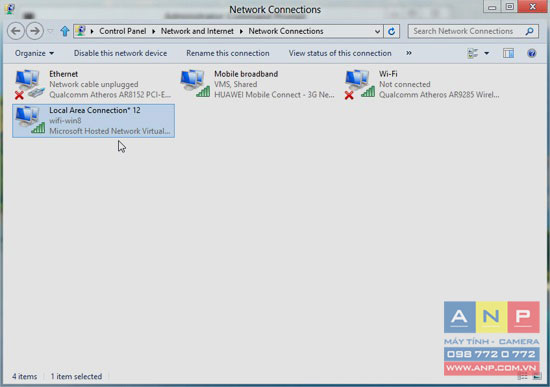Select the Ethernet connection name
The height and width of the screenshot is (387, 550).
[x=63, y=74]
